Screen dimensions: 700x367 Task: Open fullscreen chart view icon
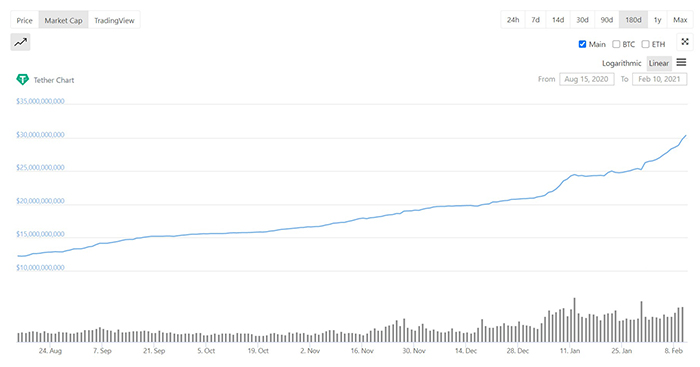point(685,42)
